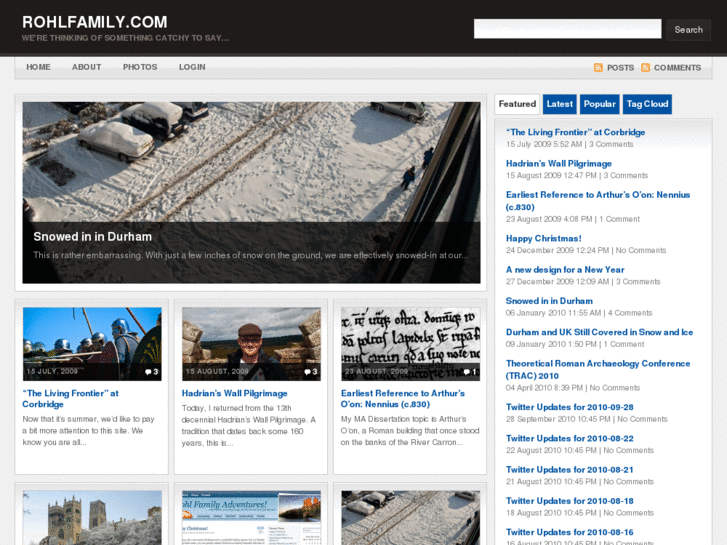Open sidebar link Theoretical Roman Archaeology Conference 2010
Screen dimensions: 727x545
click(598, 369)
